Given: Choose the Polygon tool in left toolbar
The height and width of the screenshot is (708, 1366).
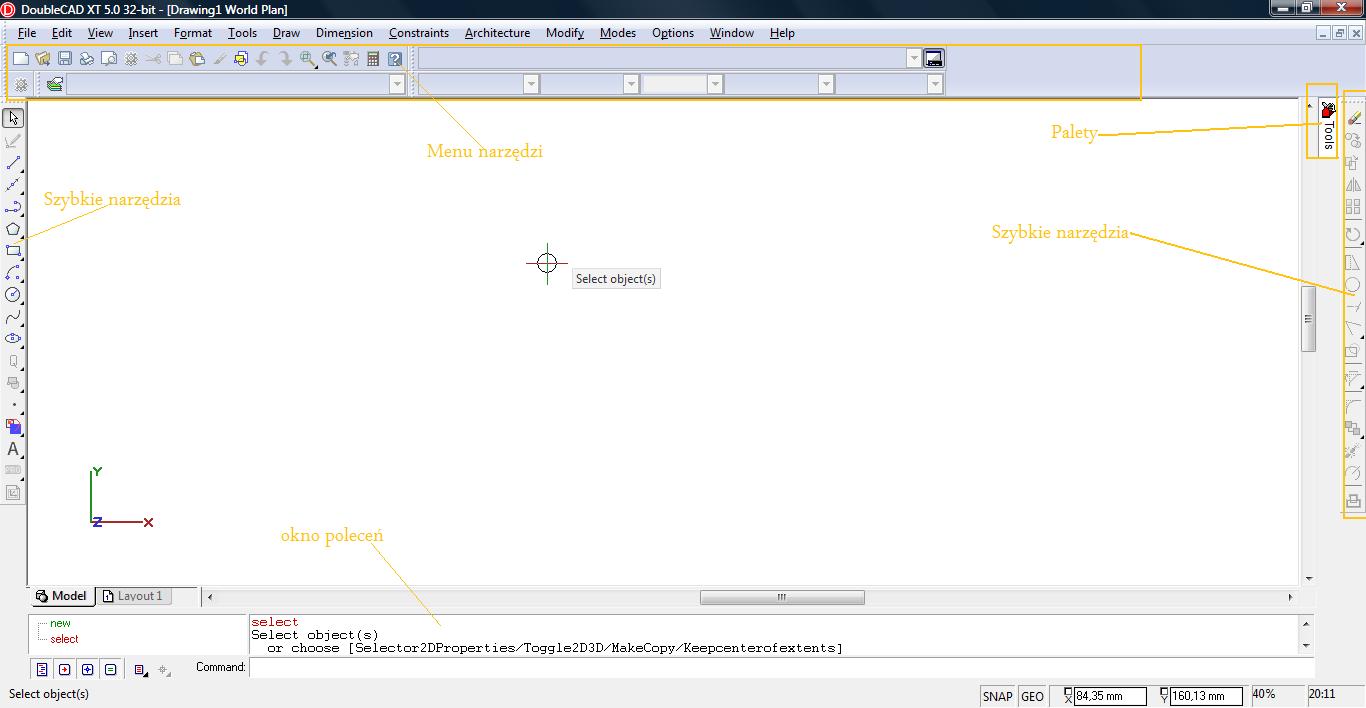Looking at the screenshot, I should pos(13,229).
